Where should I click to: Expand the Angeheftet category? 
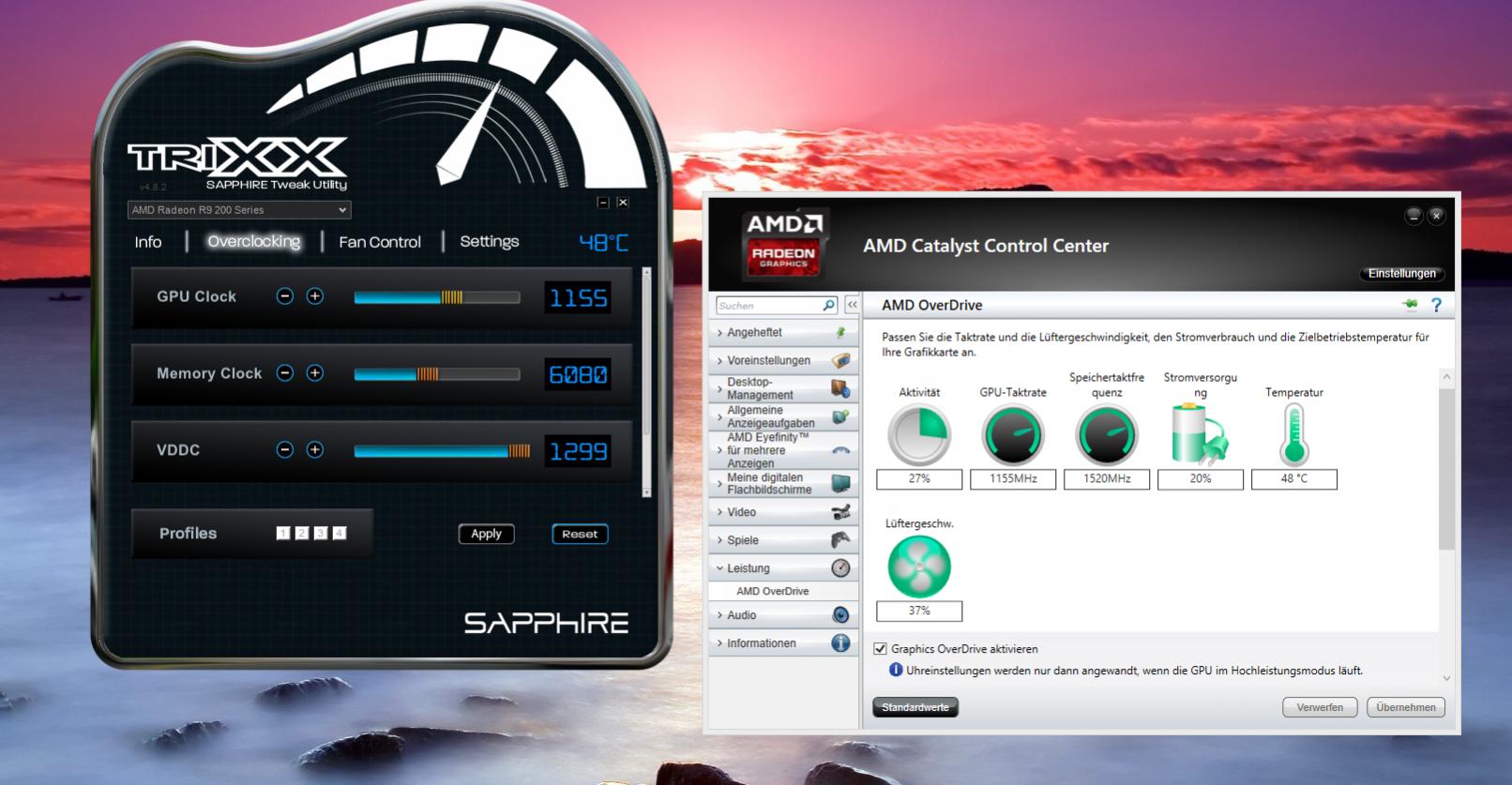783,333
